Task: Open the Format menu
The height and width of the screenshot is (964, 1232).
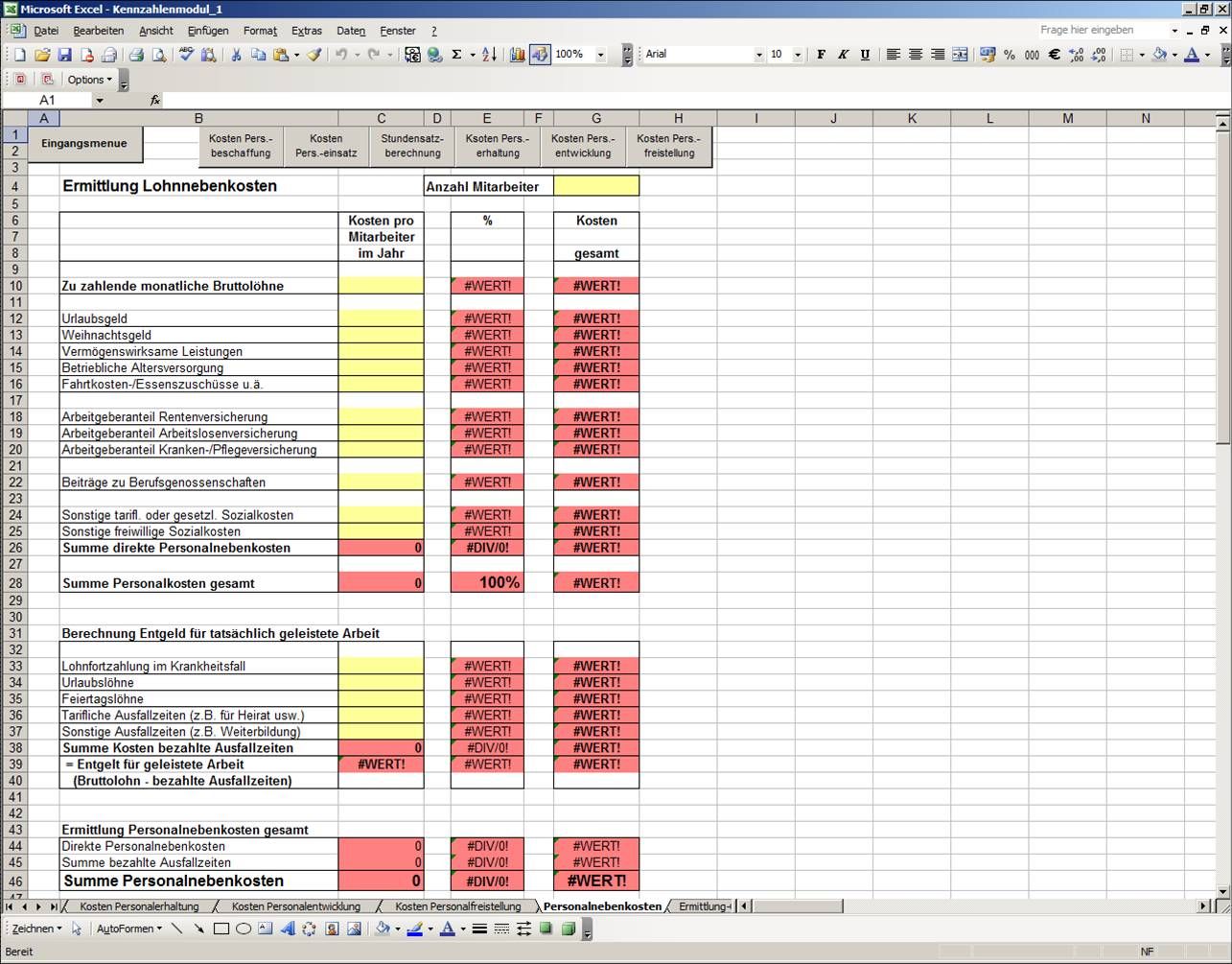Action: click(x=260, y=31)
